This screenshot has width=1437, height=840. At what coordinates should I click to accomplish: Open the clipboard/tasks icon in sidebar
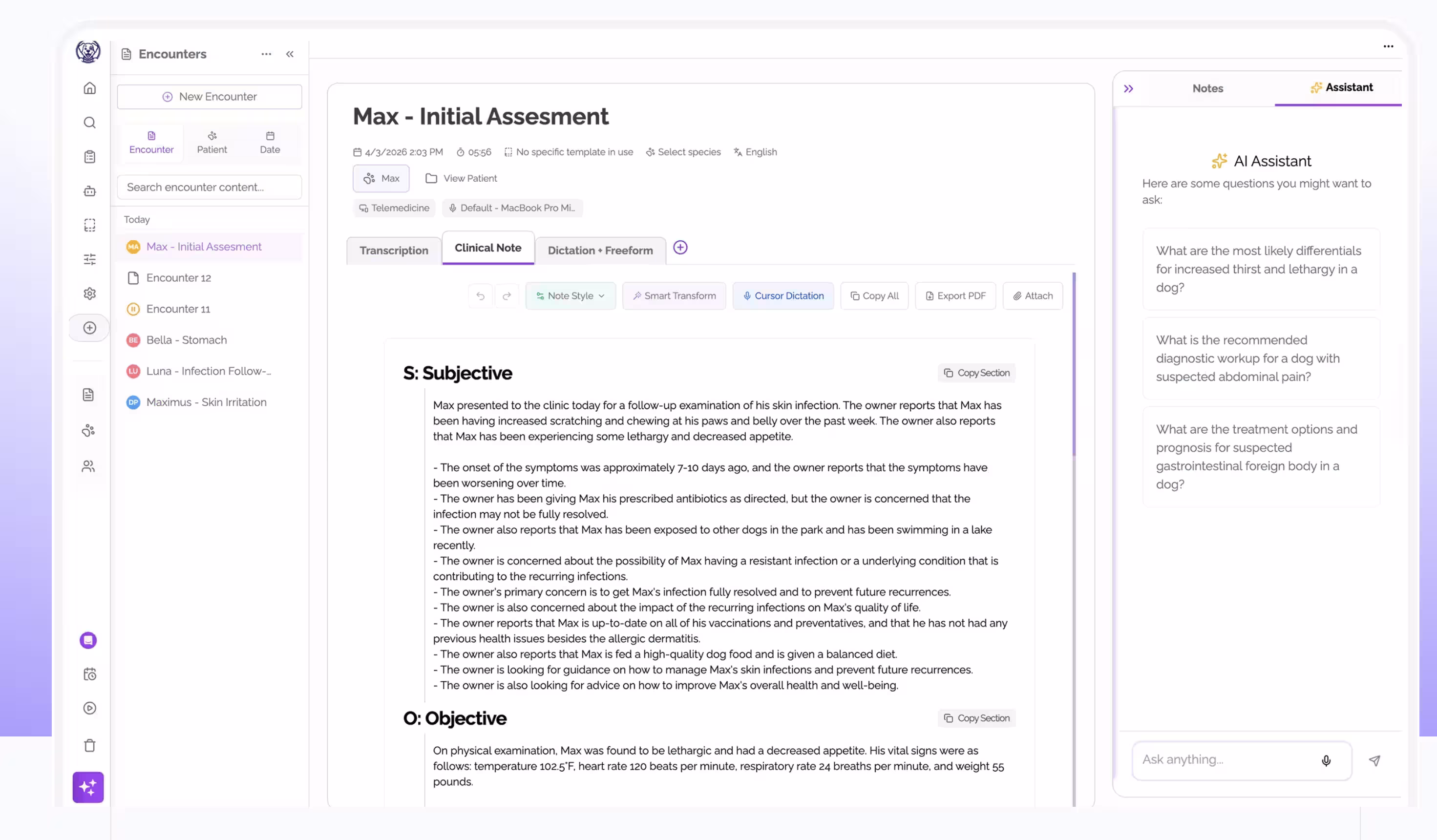tap(89, 156)
